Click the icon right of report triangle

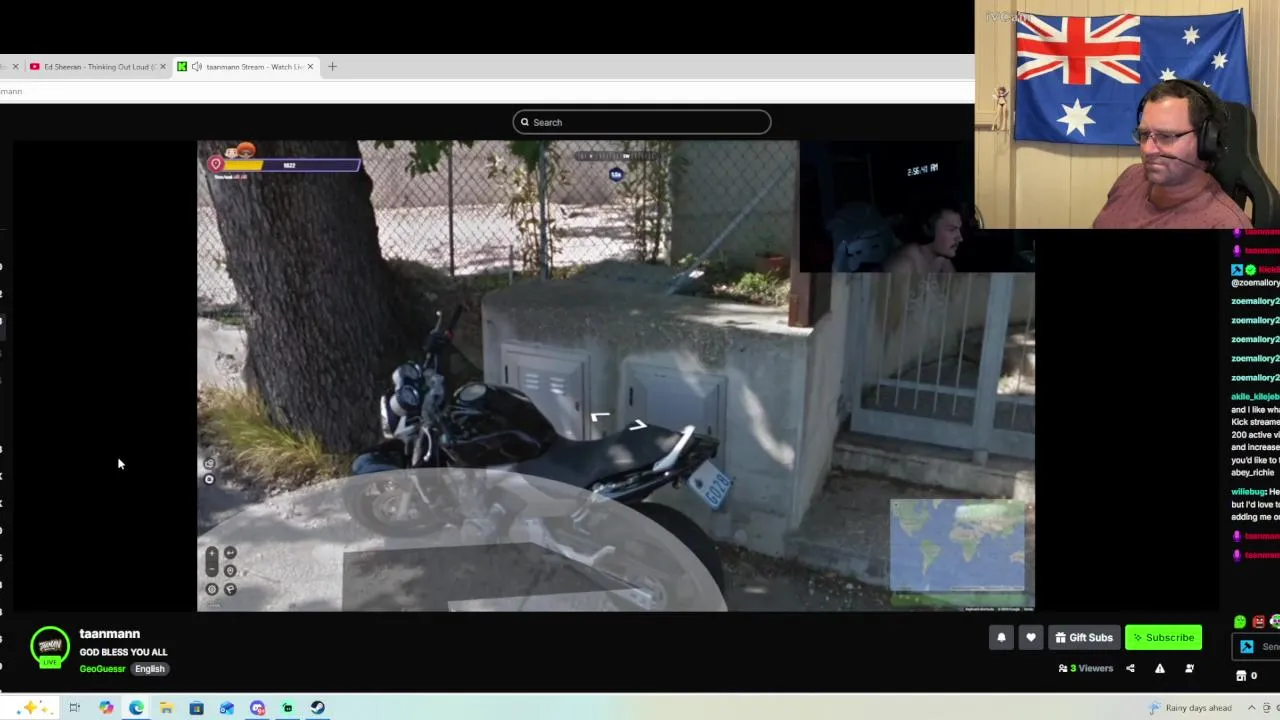coord(1189,668)
